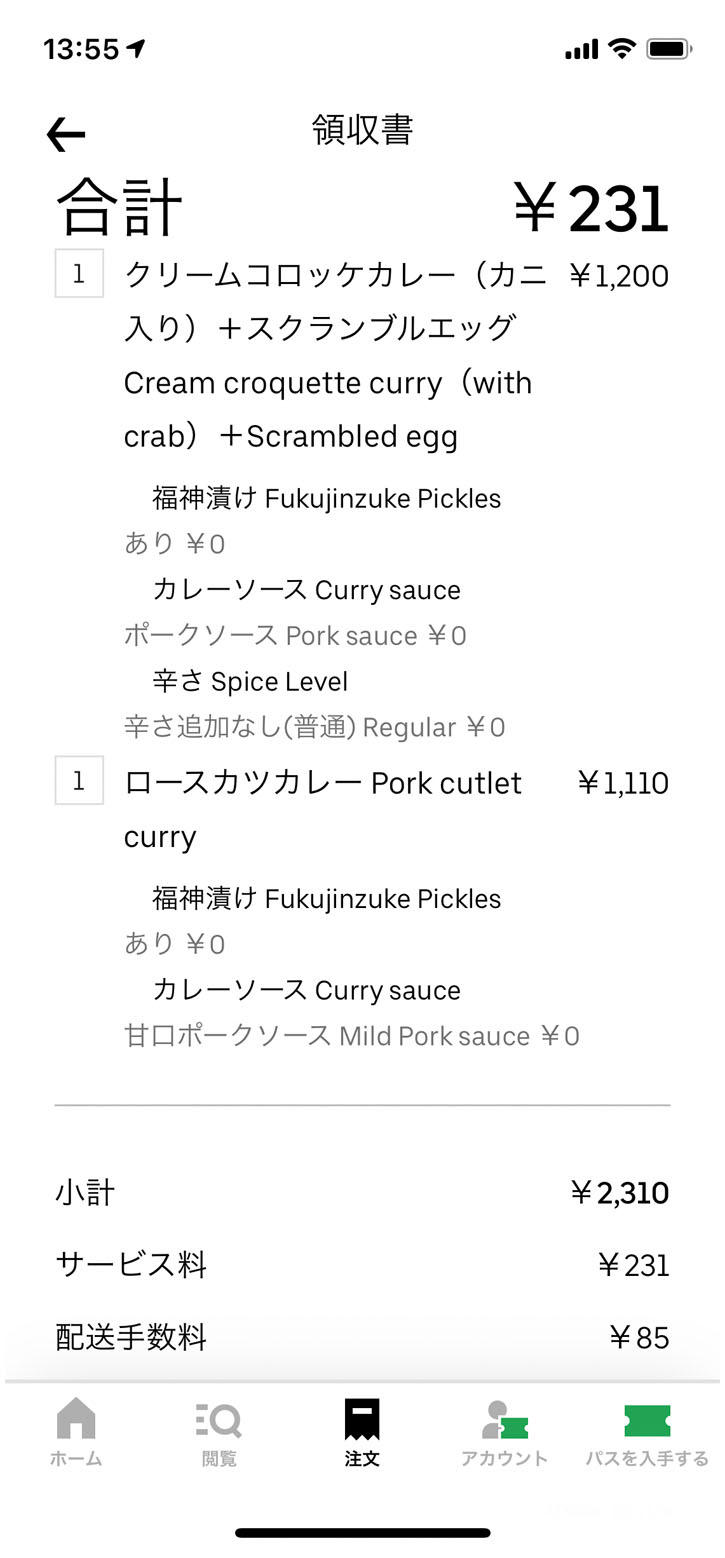Select the ホーム tab label

click(x=76, y=1459)
